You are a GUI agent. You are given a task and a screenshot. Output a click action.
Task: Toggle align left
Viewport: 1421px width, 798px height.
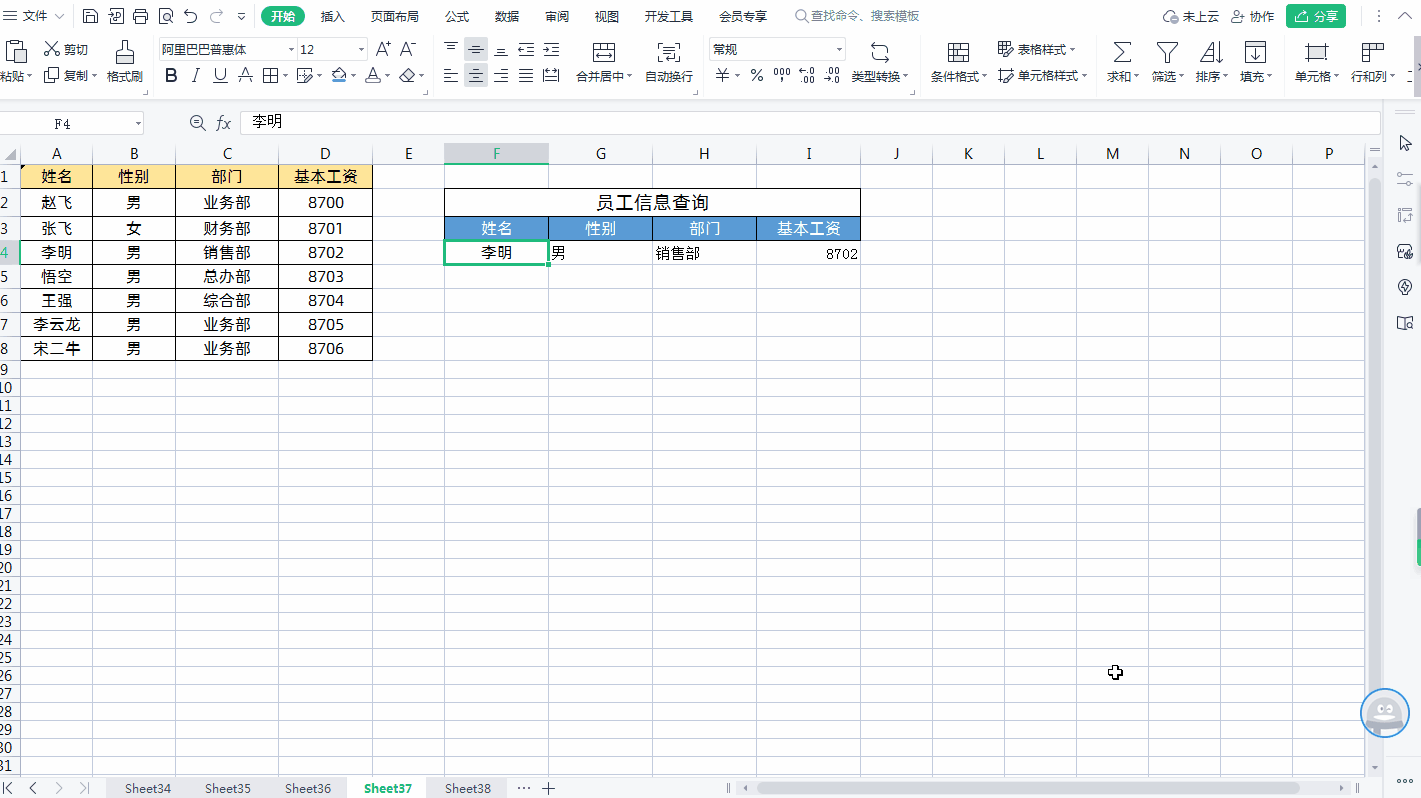pos(451,75)
